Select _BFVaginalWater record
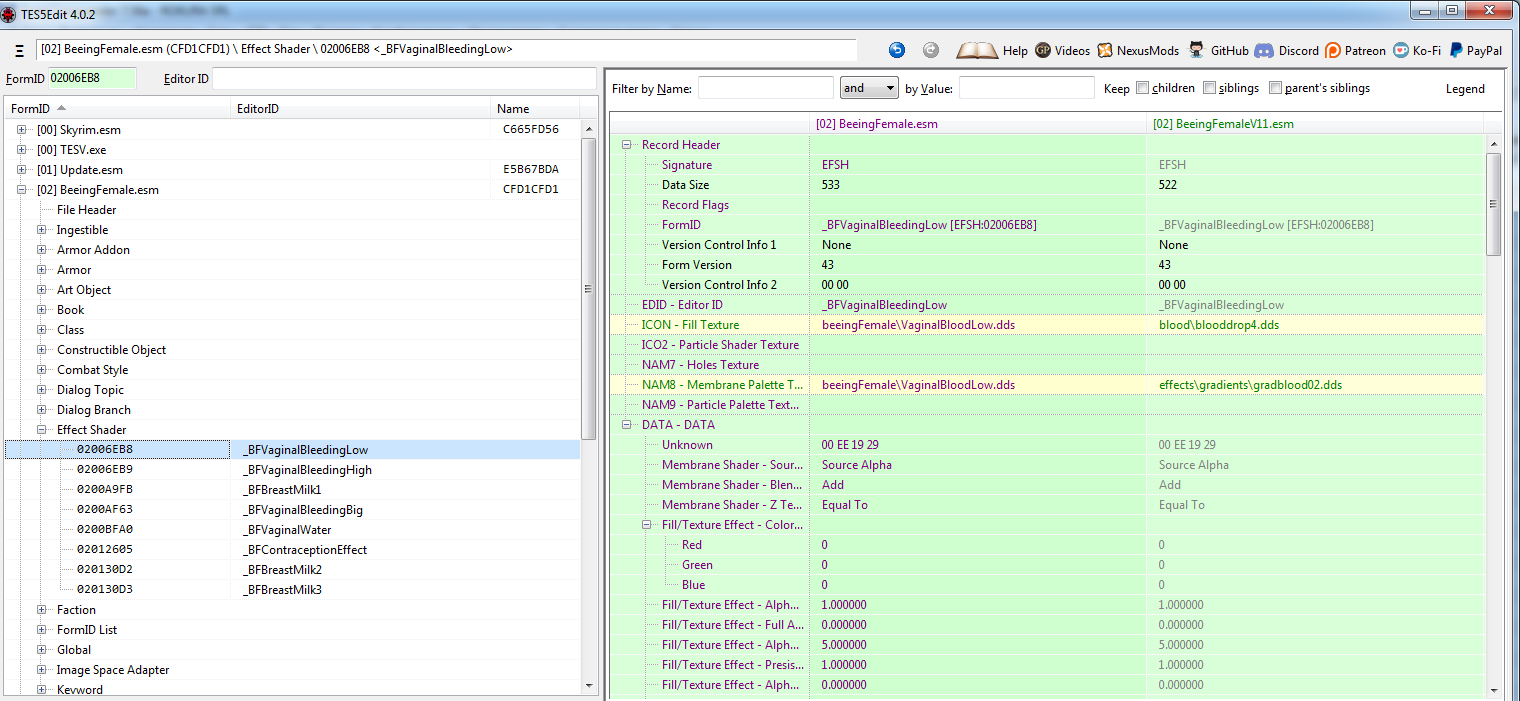The height and width of the screenshot is (701, 1520). [287, 530]
